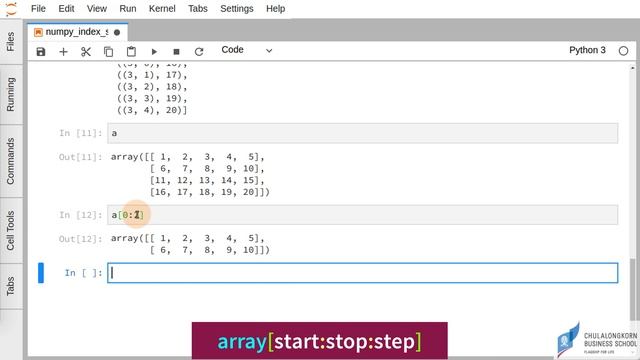This screenshot has width=640, height=360.
Task: Restart the kernel with the circular arrow icon
Action: click(199, 52)
